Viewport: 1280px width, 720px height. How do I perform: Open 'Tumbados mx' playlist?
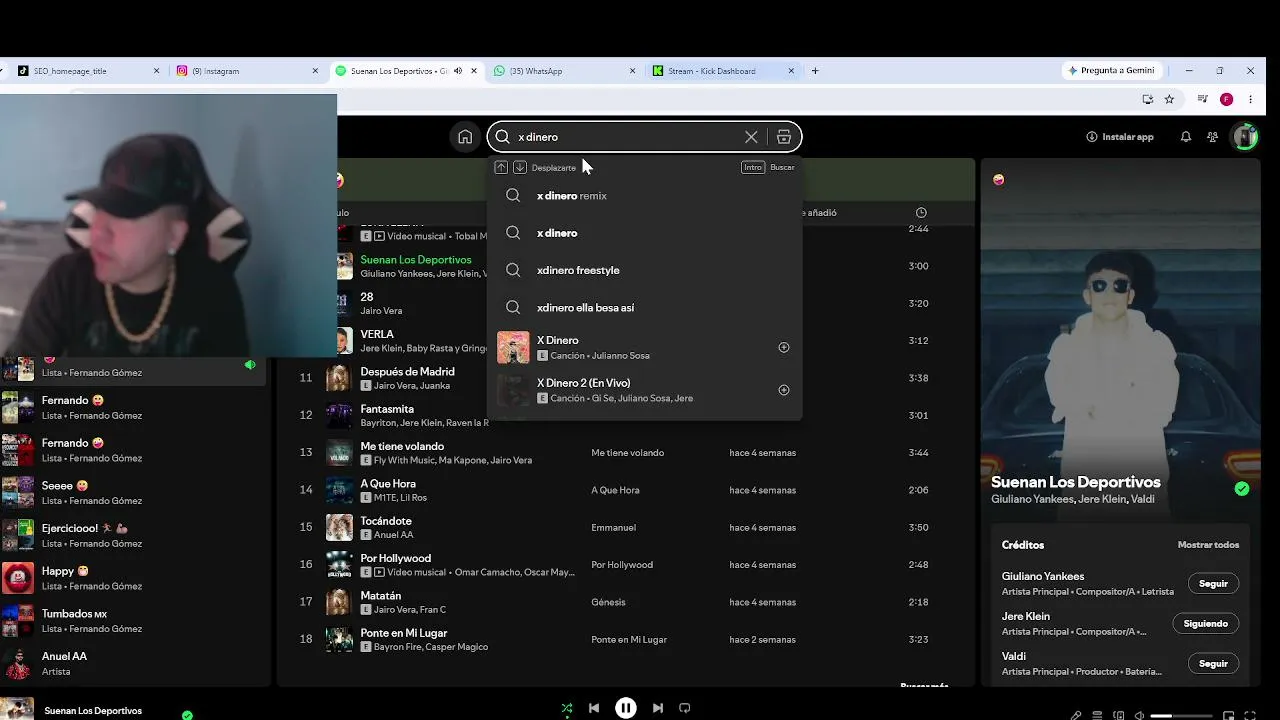coord(135,621)
